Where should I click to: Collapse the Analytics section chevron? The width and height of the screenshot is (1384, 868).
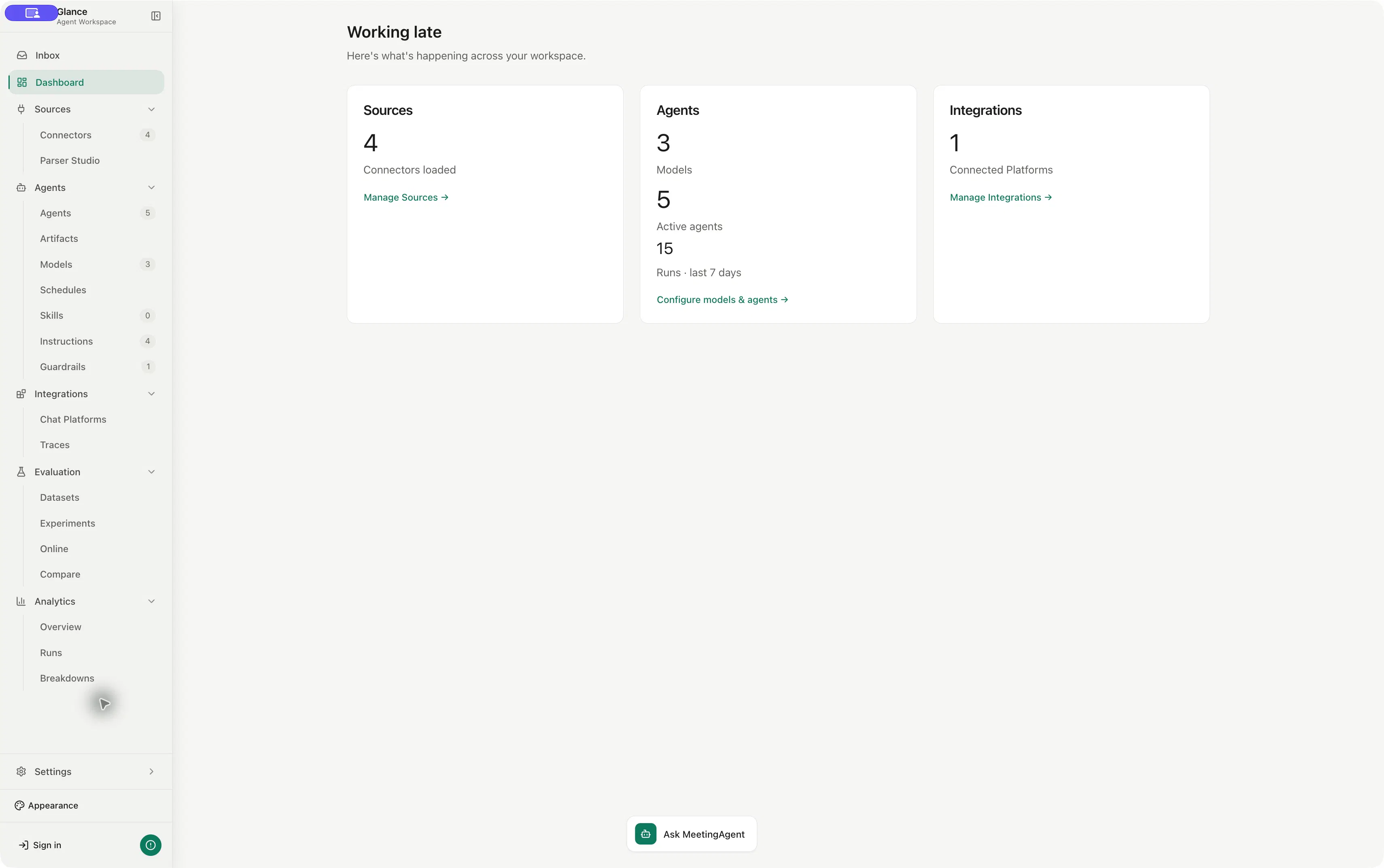[152, 601]
